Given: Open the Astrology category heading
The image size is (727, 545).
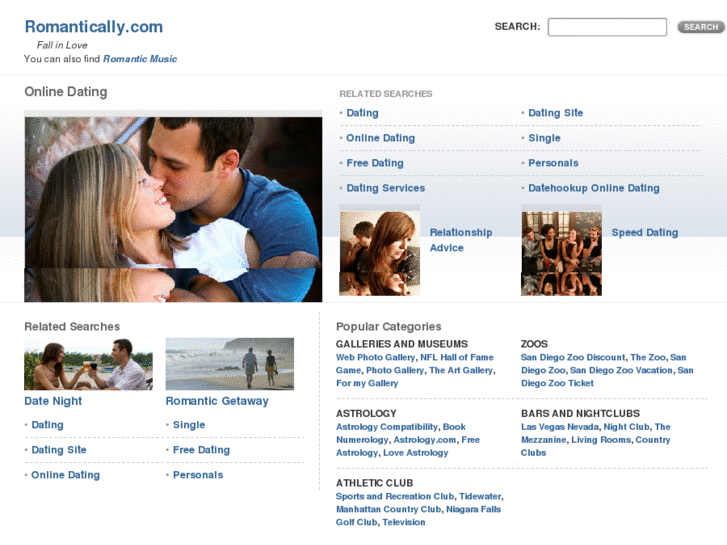Looking at the screenshot, I should (366, 413).
